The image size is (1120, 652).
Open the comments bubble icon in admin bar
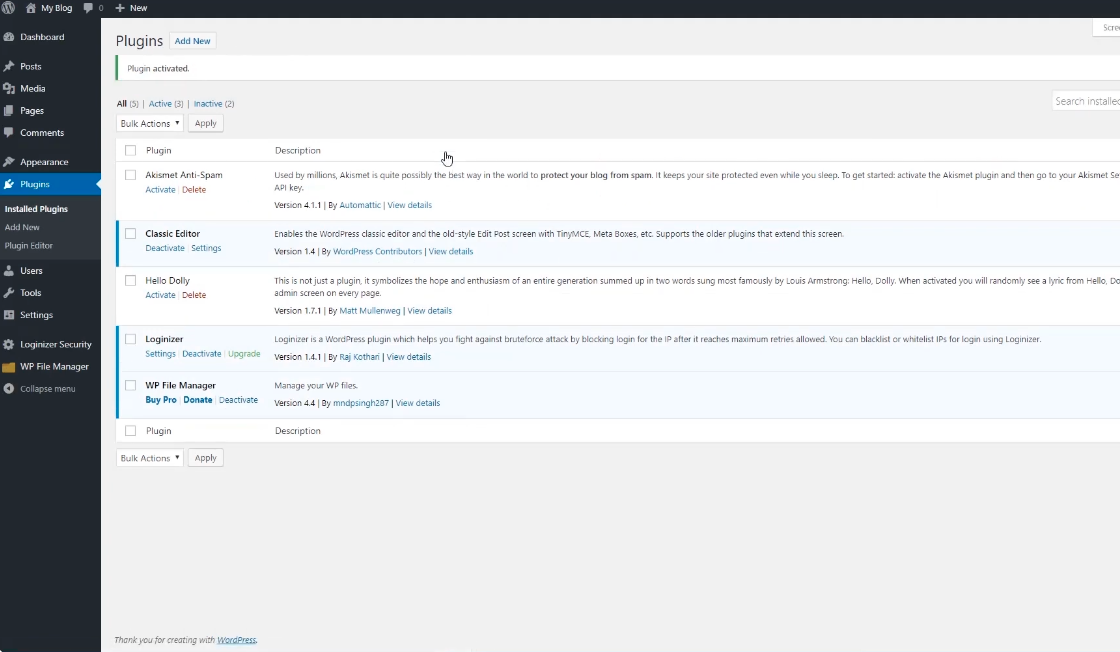89,8
